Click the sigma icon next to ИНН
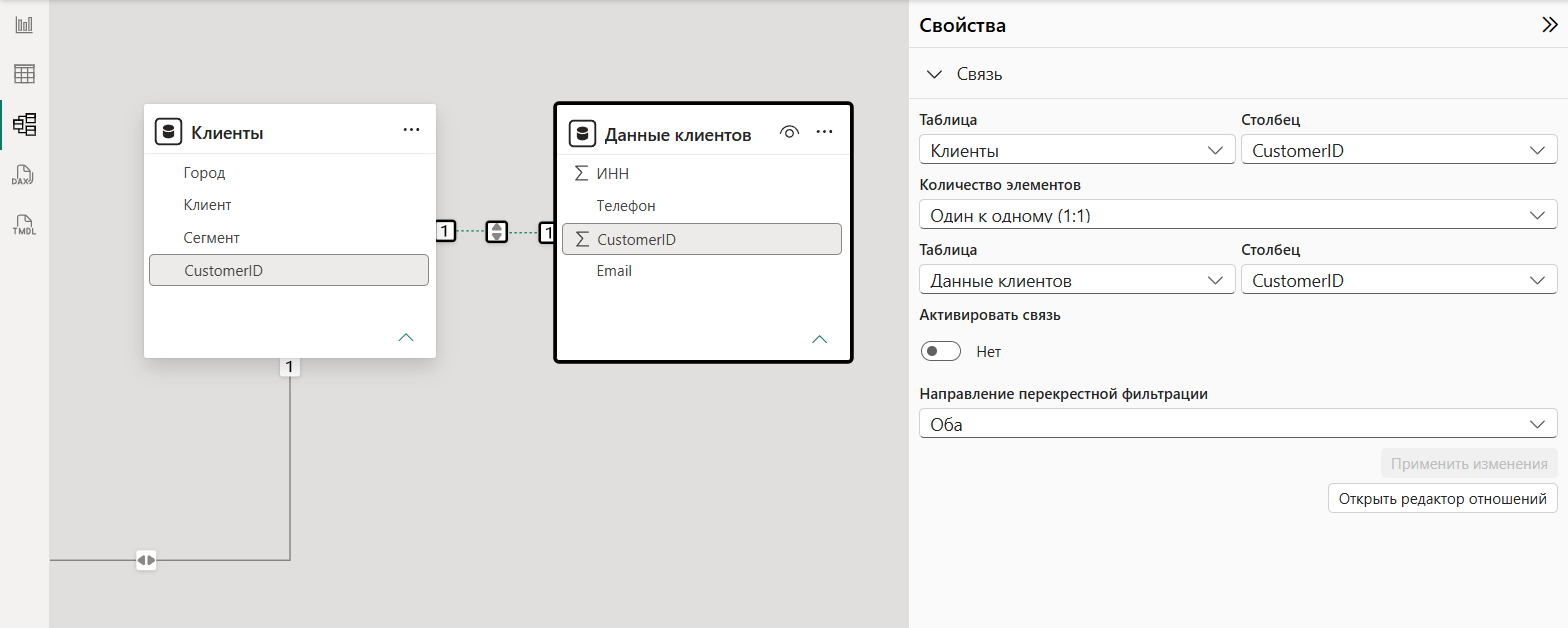The width and height of the screenshot is (1568, 628). pos(582,173)
